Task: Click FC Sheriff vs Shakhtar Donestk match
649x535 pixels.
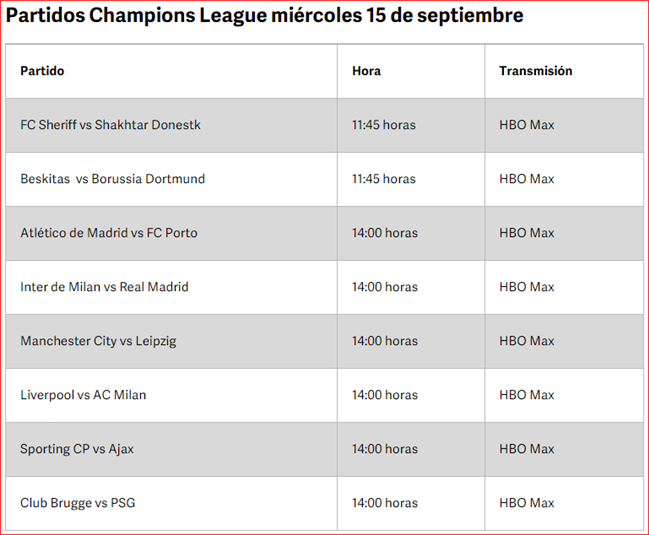Action: click(111, 125)
